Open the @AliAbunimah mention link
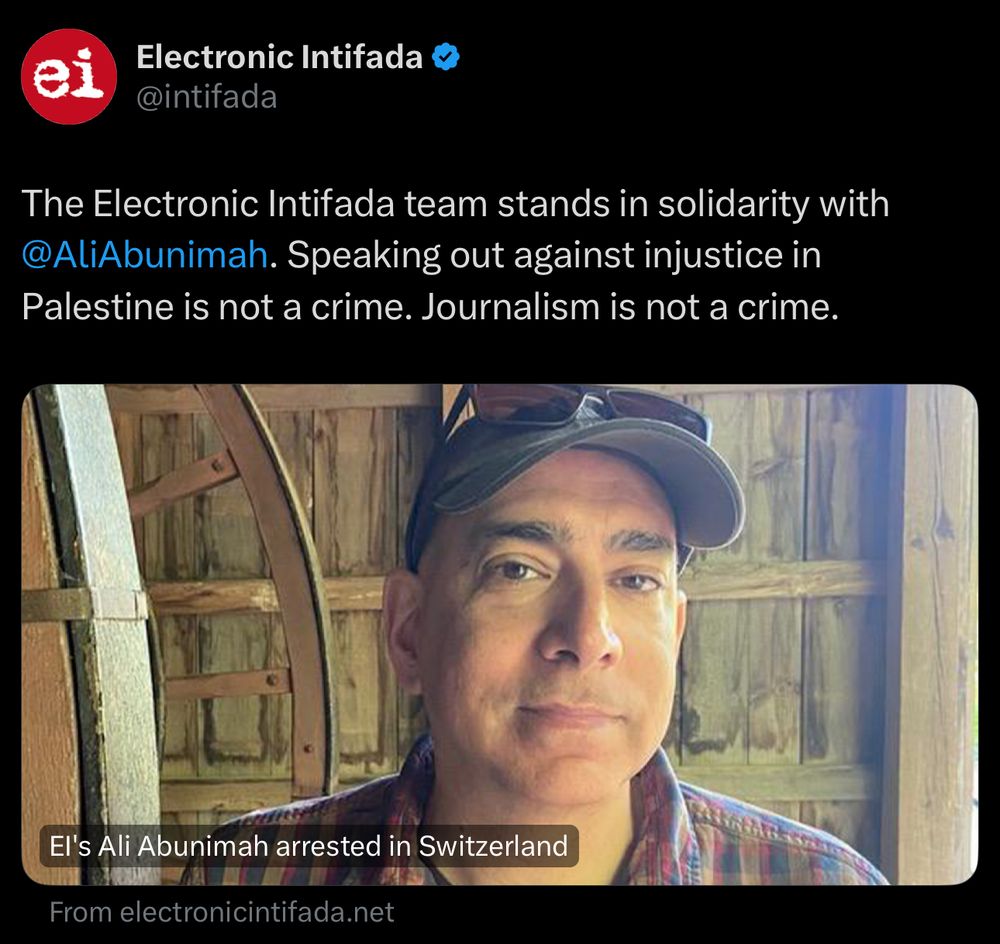 (x=145, y=255)
